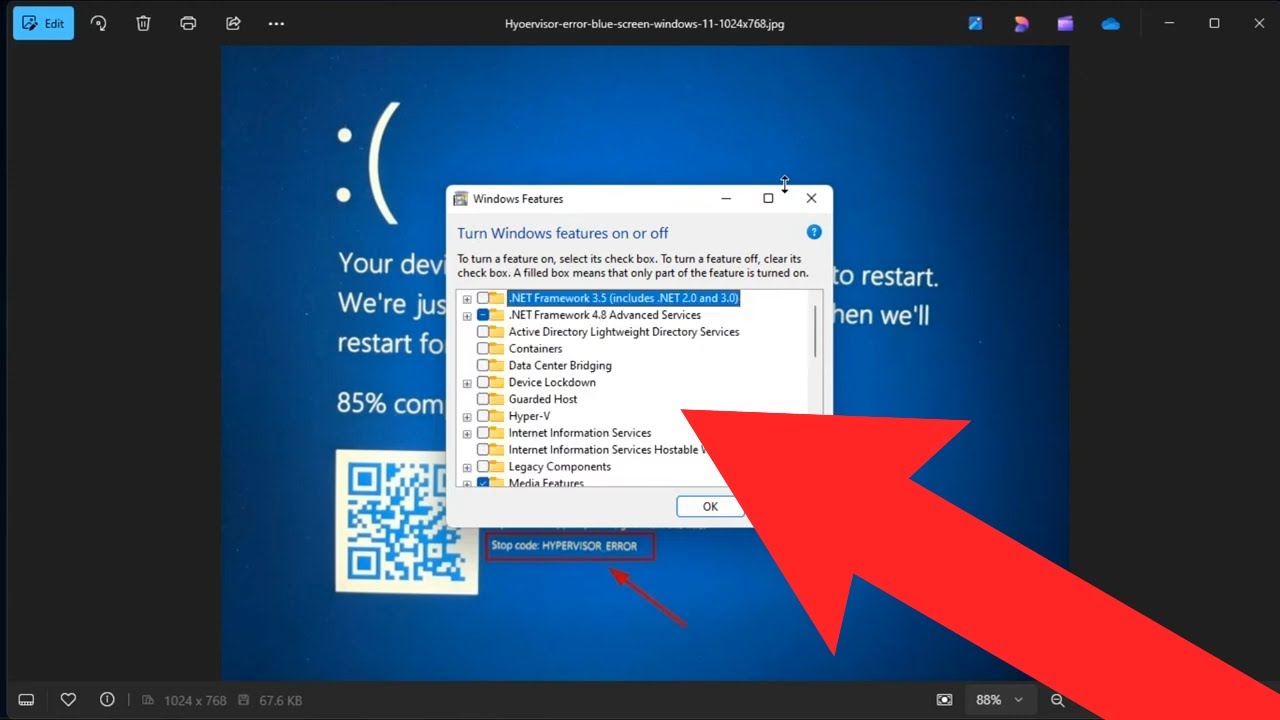1280x720 pixels.
Task: Expand the .NET Framework 3.5 tree node
Action: pyautogui.click(x=467, y=299)
